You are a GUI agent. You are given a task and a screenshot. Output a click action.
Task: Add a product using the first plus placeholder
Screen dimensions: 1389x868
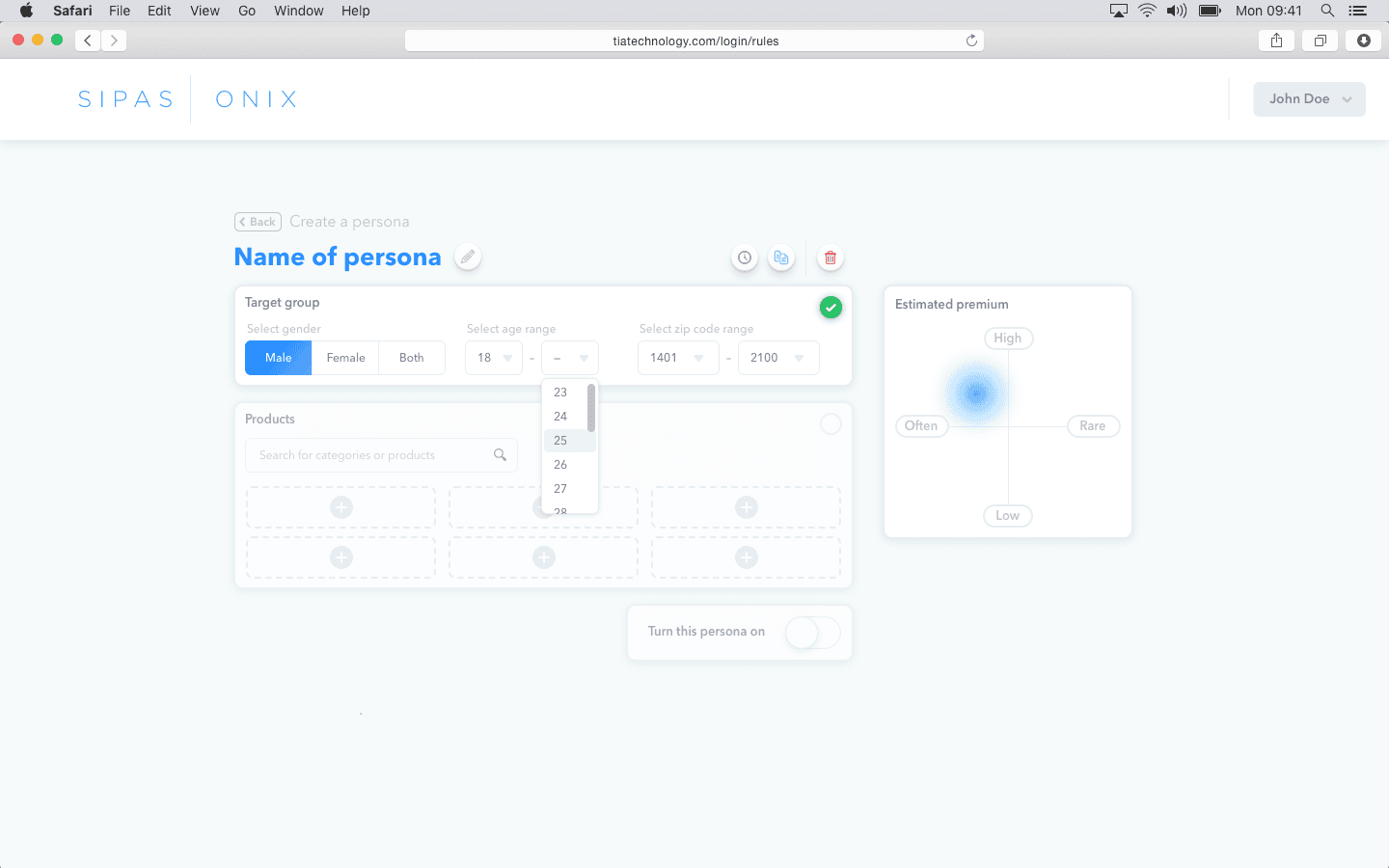340,506
